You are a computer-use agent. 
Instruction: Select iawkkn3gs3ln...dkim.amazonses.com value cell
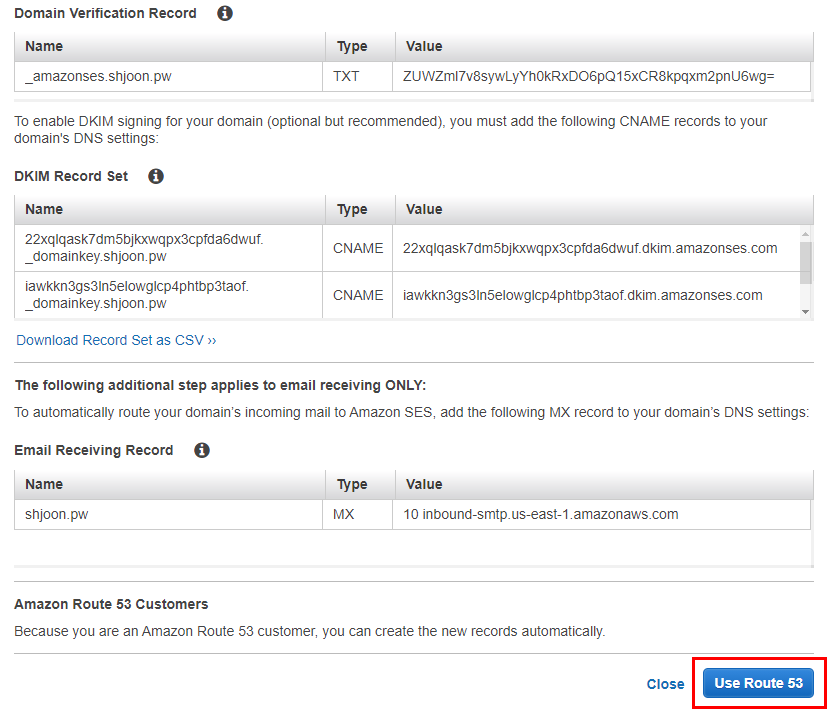coord(596,295)
